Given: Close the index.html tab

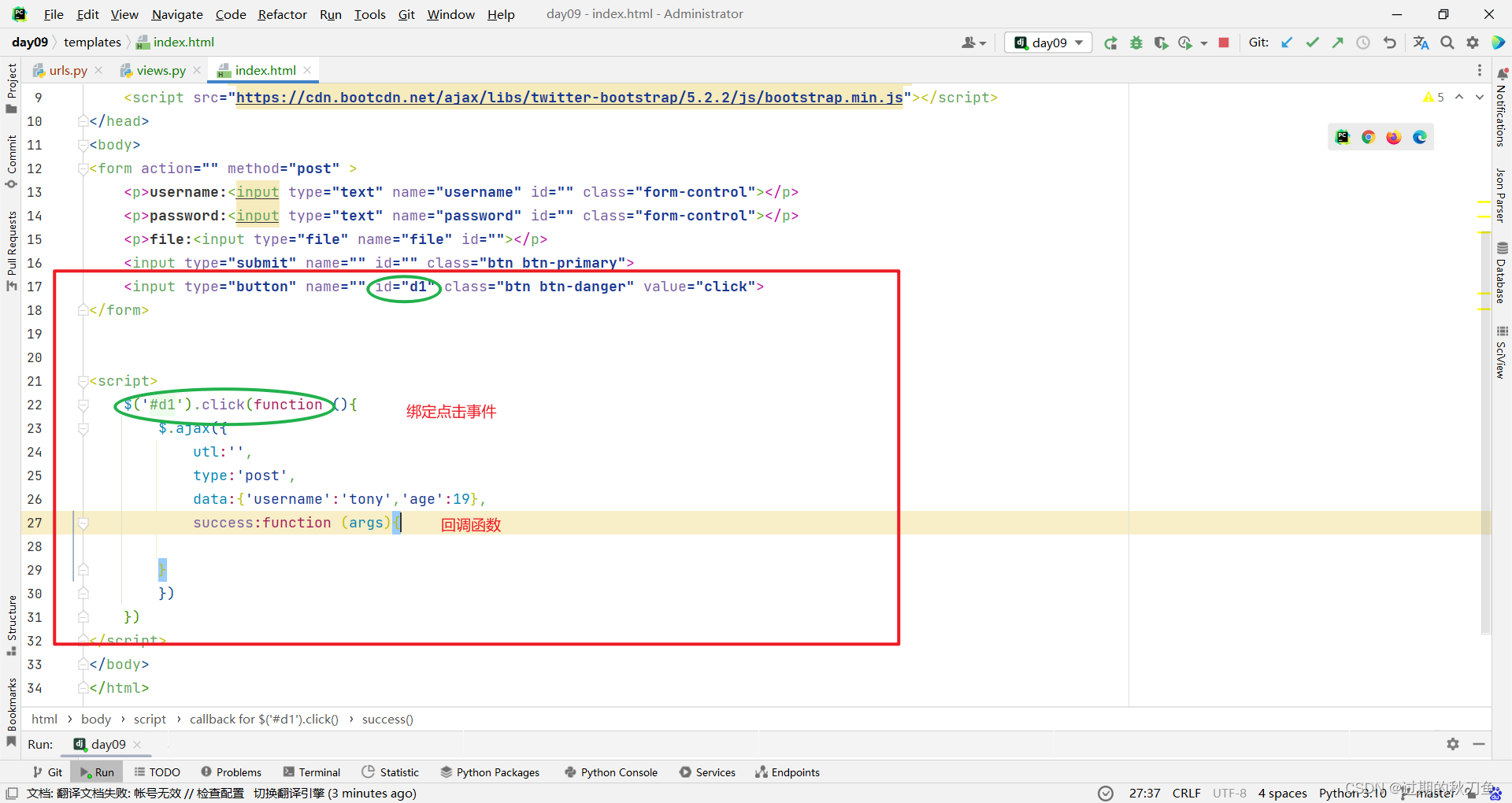Looking at the screenshot, I should [x=307, y=70].
